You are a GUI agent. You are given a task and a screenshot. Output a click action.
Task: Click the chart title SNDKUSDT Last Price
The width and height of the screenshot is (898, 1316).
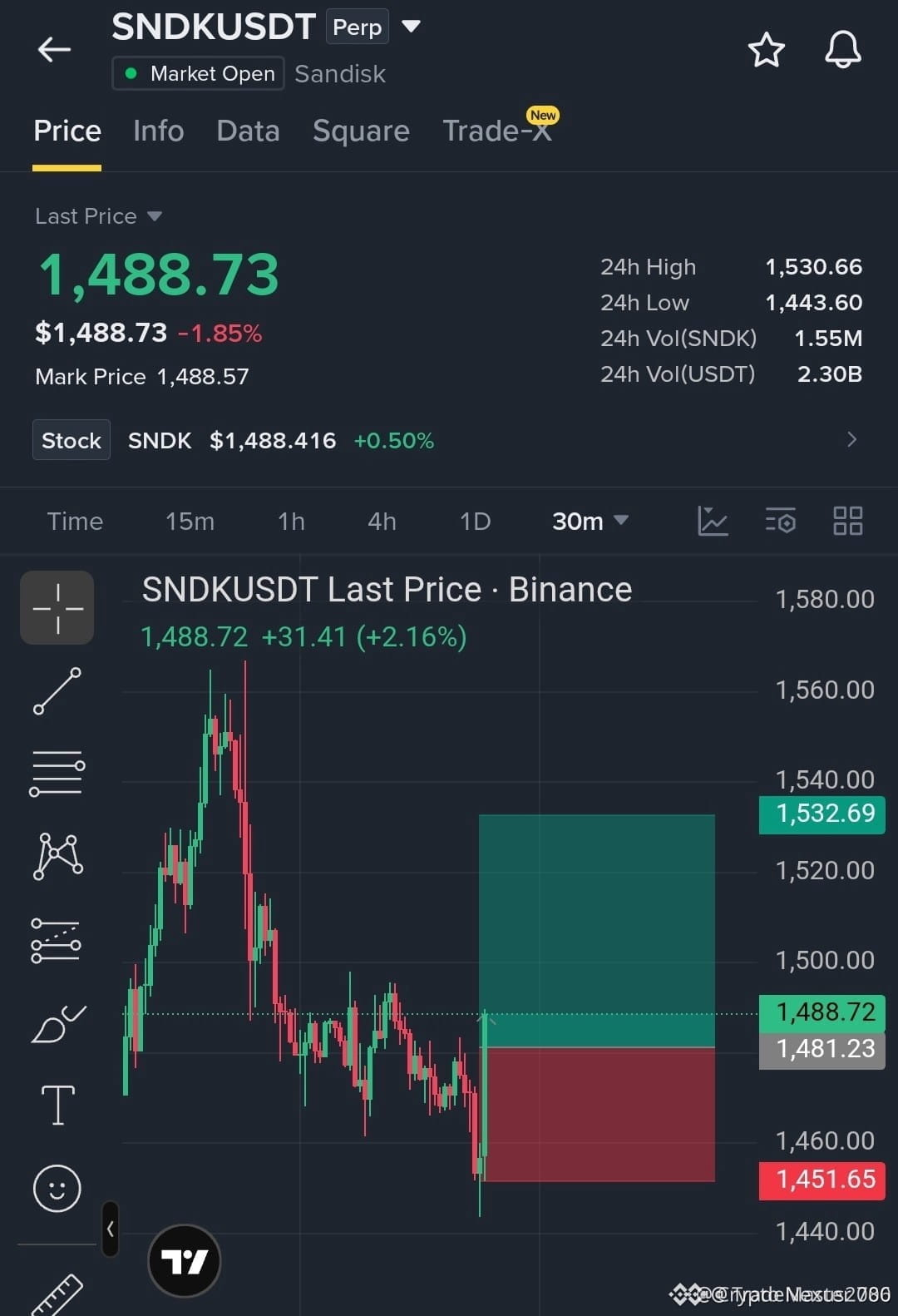click(x=312, y=590)
